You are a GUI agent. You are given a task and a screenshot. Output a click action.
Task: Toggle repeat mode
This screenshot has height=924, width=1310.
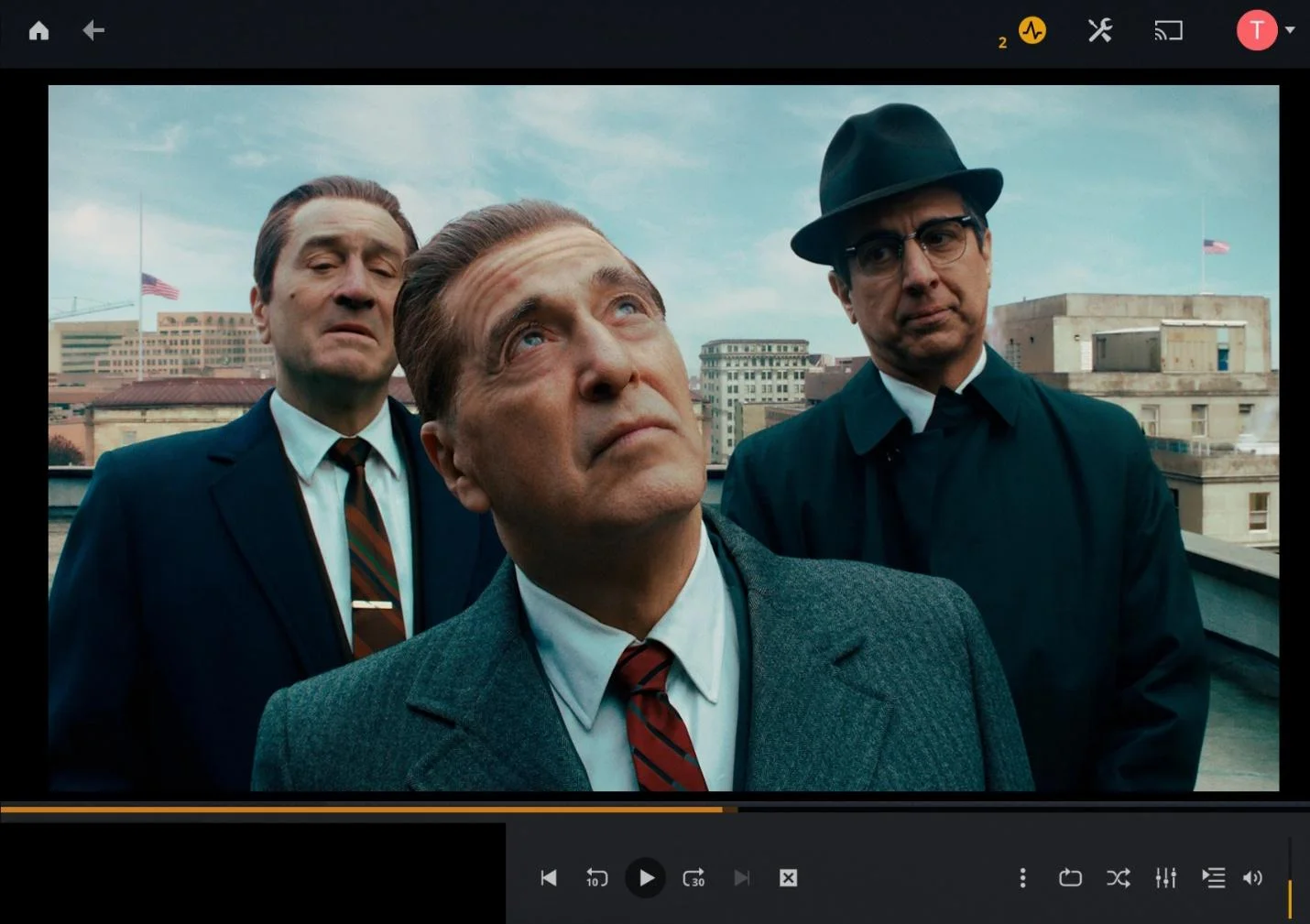(1070, 878)
